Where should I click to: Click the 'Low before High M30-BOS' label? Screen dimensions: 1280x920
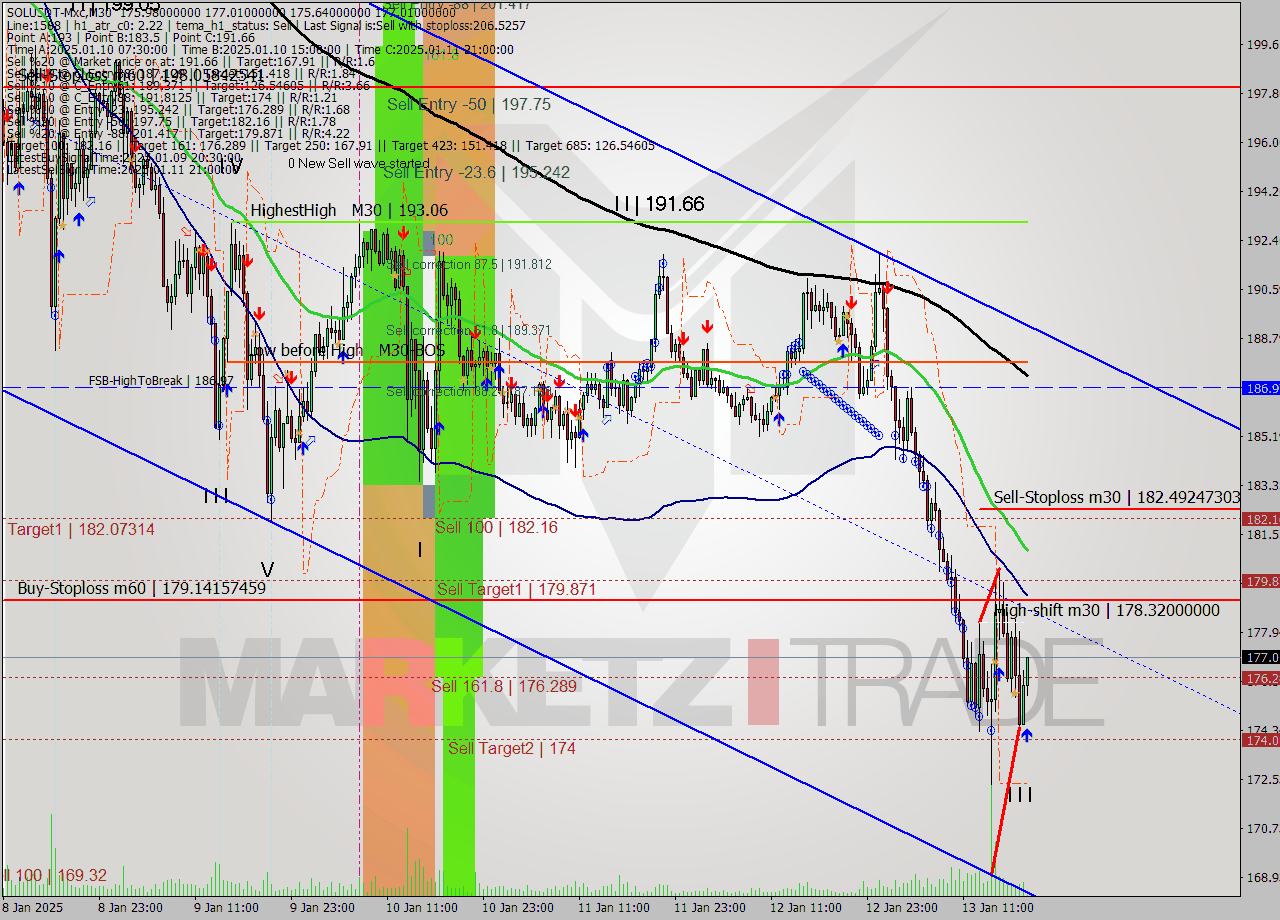tap(347, 350)
